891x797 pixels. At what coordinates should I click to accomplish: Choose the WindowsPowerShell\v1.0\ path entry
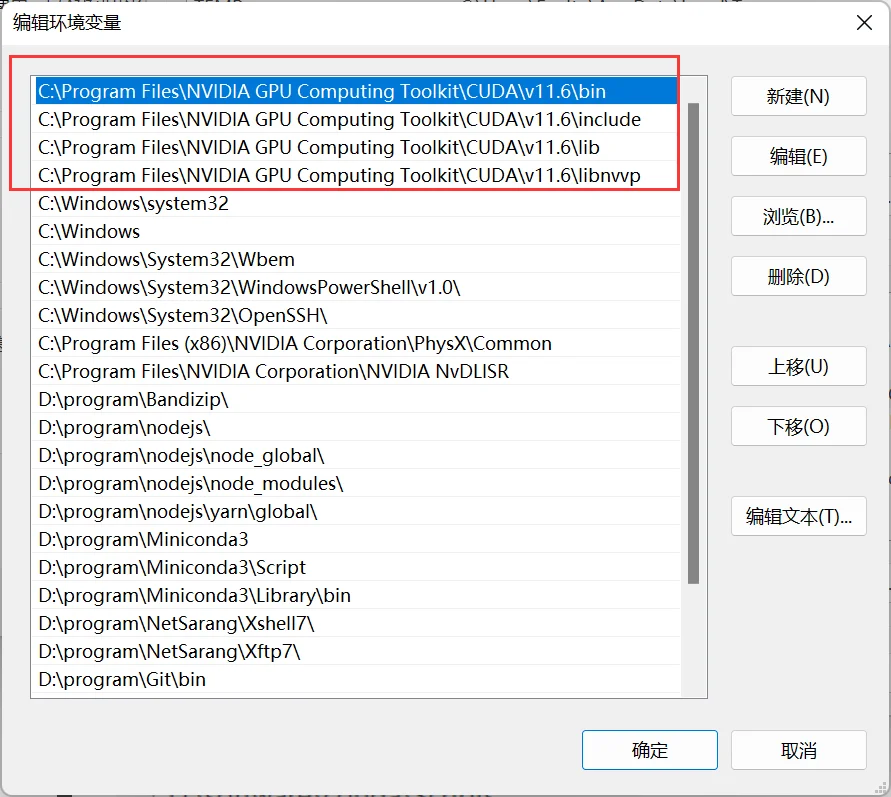(x=249, y=288)
